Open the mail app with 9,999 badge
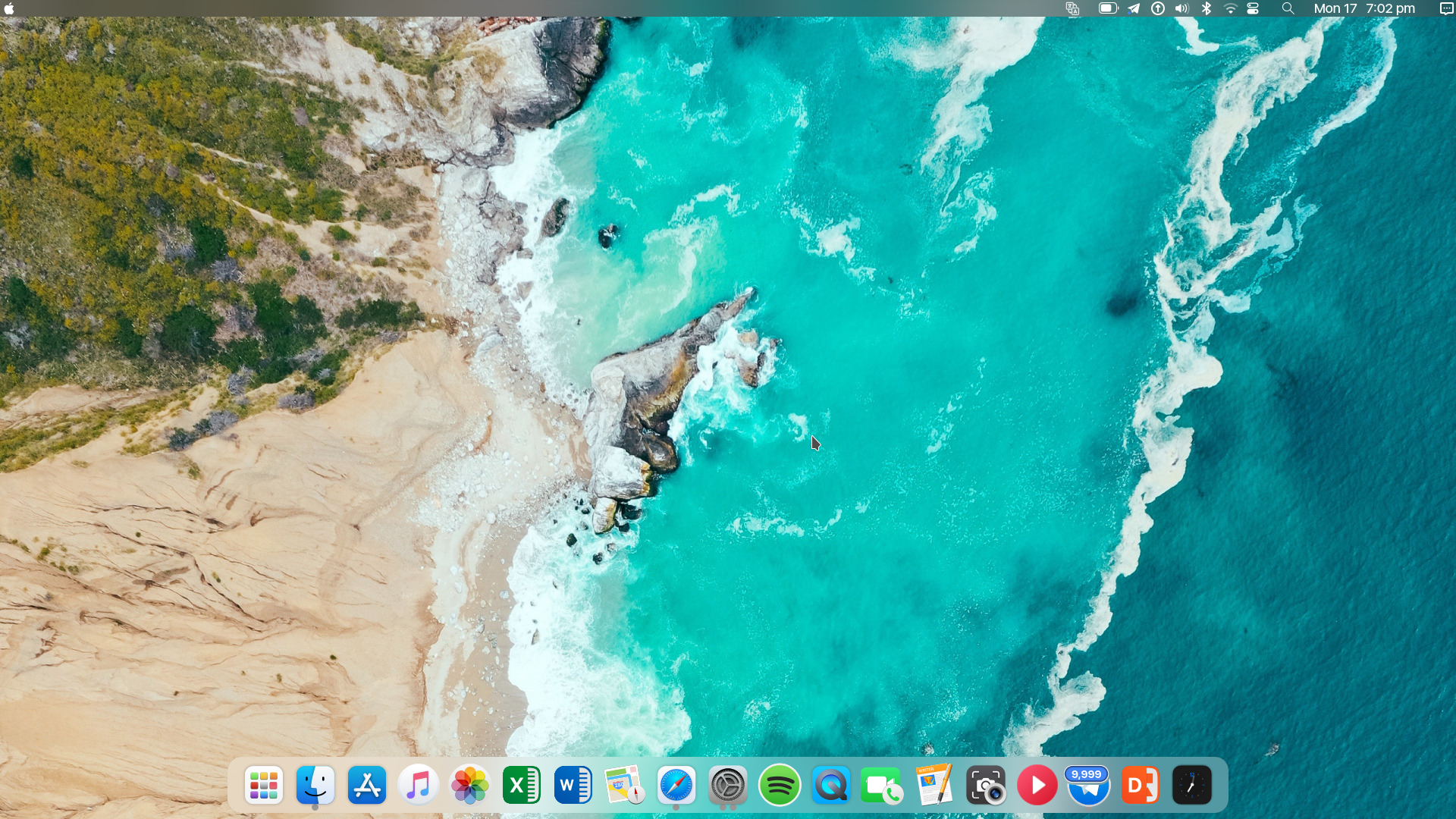Viewport: 1456px width, 819px height. click(1089, 785)
